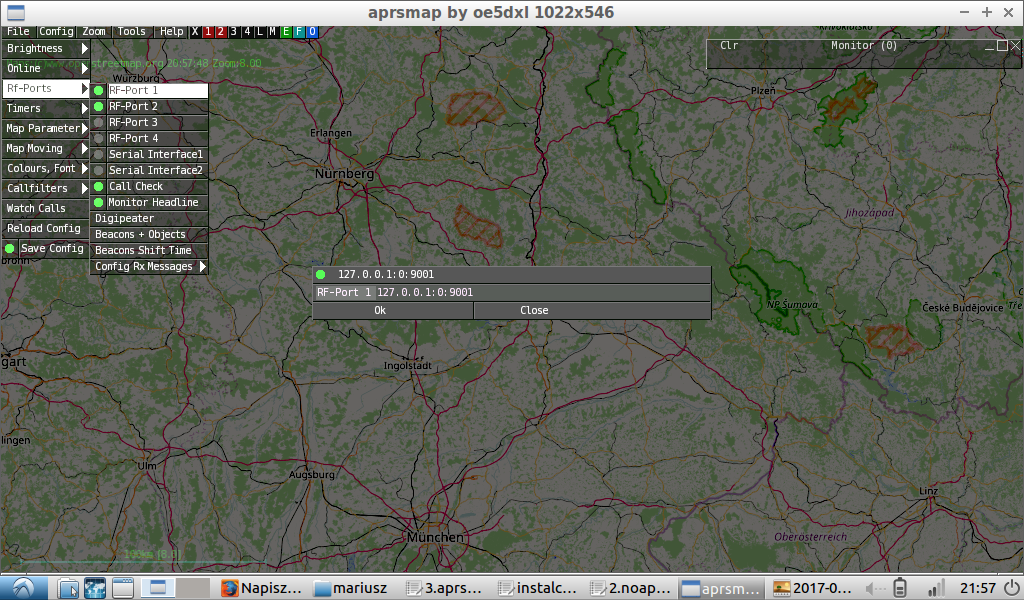Toggle RF-Port 4 enable dot

pyautogui.click(x=99, y=138)
